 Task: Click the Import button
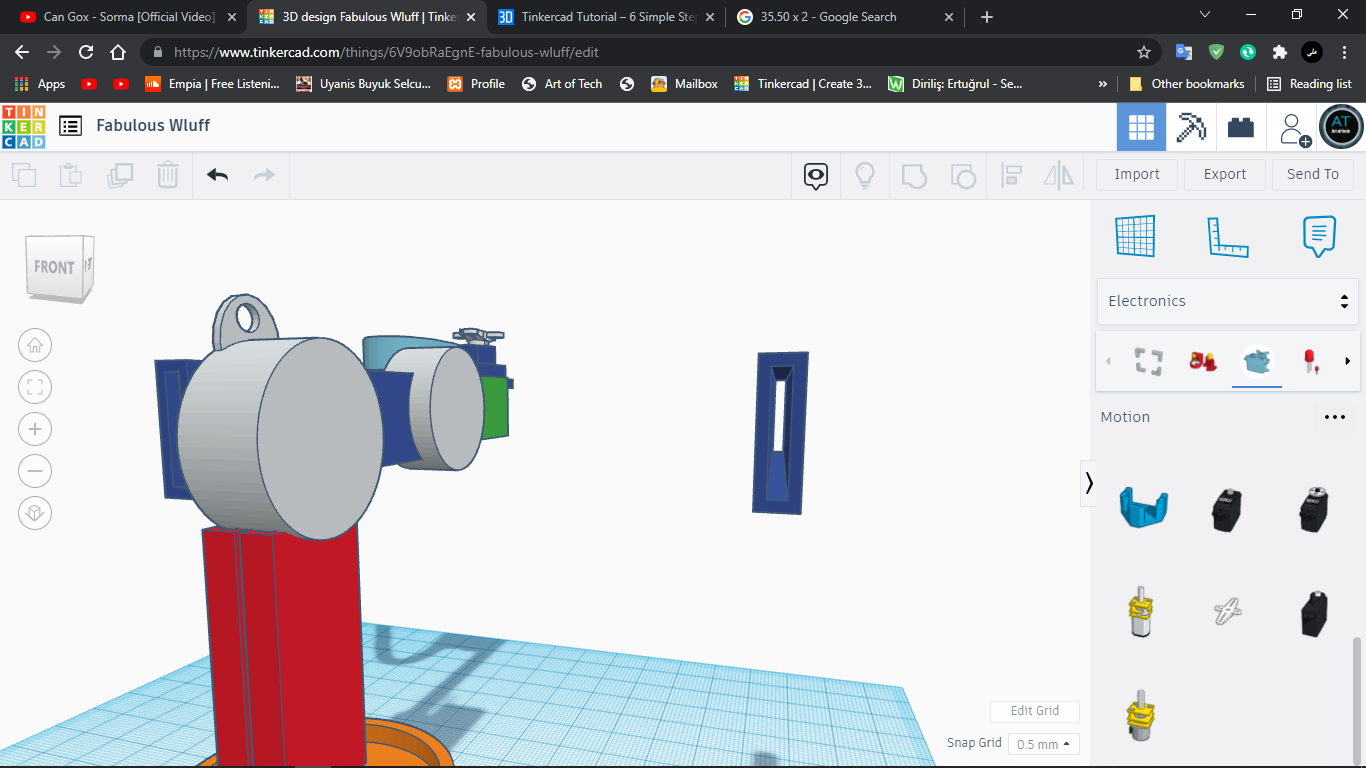(x=1136, y=174)
